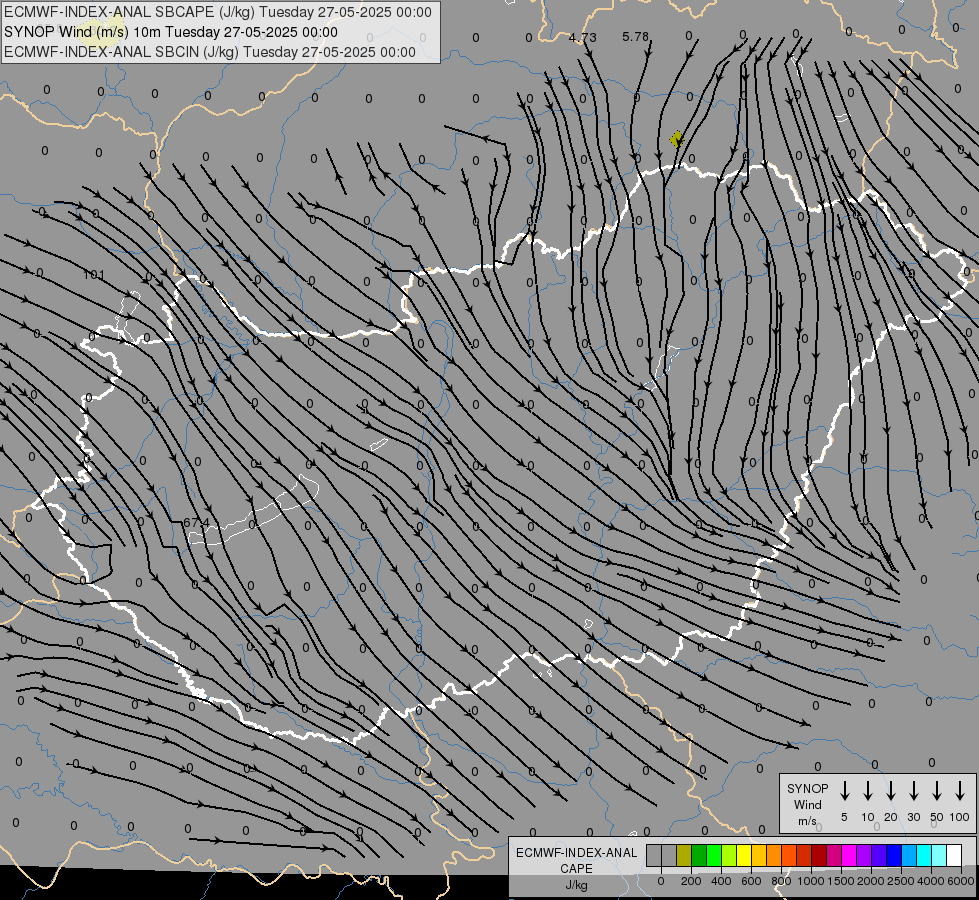
Task: Choose the dark maroon swatch right of 1000
Action: [x=820, y=855]
